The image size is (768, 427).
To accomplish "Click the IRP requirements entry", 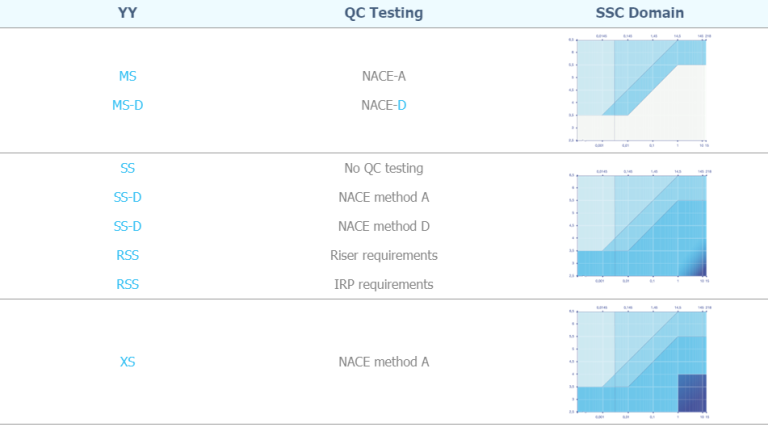I will [384, 284].
